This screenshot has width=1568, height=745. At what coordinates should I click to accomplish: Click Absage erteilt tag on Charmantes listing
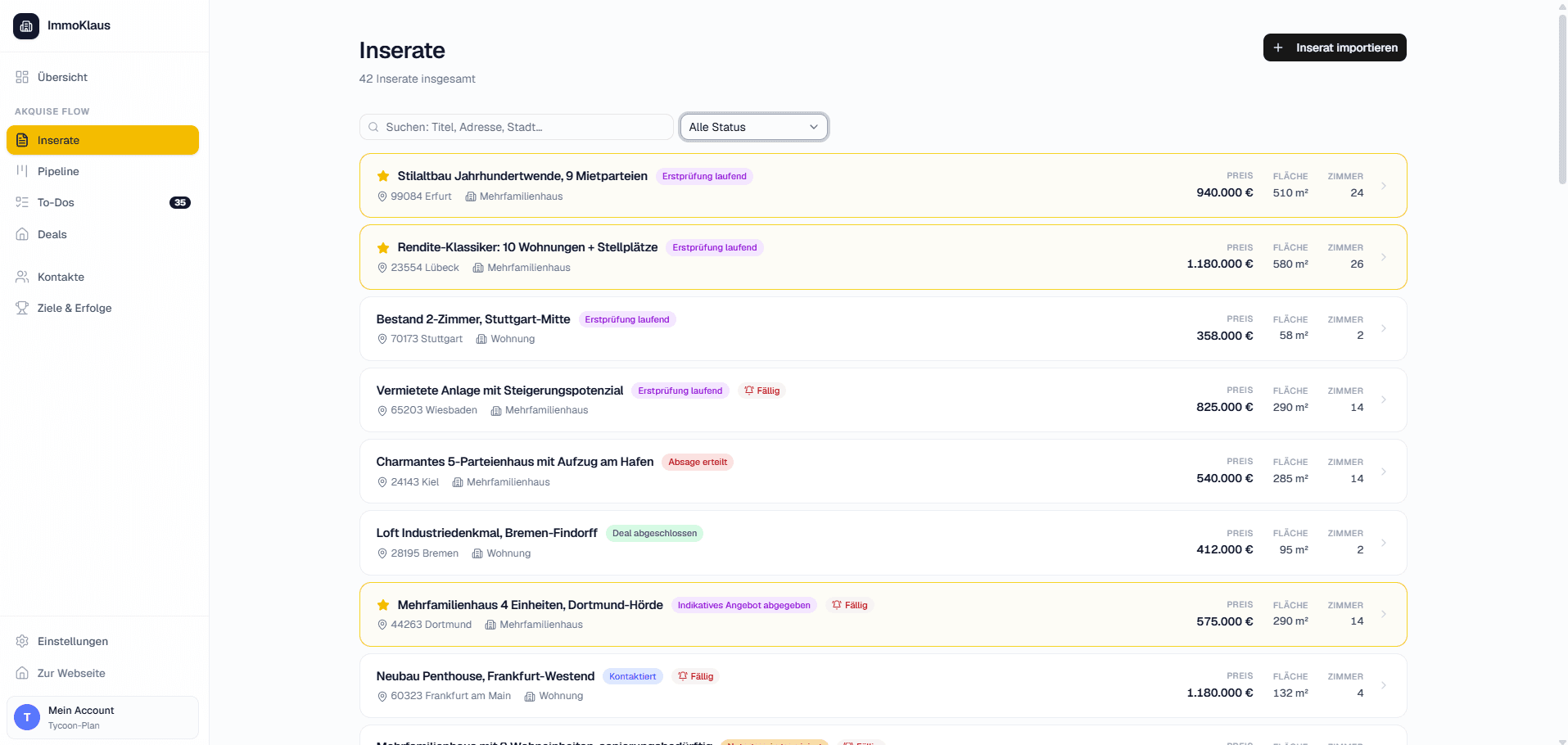click(x=698, y=462)
